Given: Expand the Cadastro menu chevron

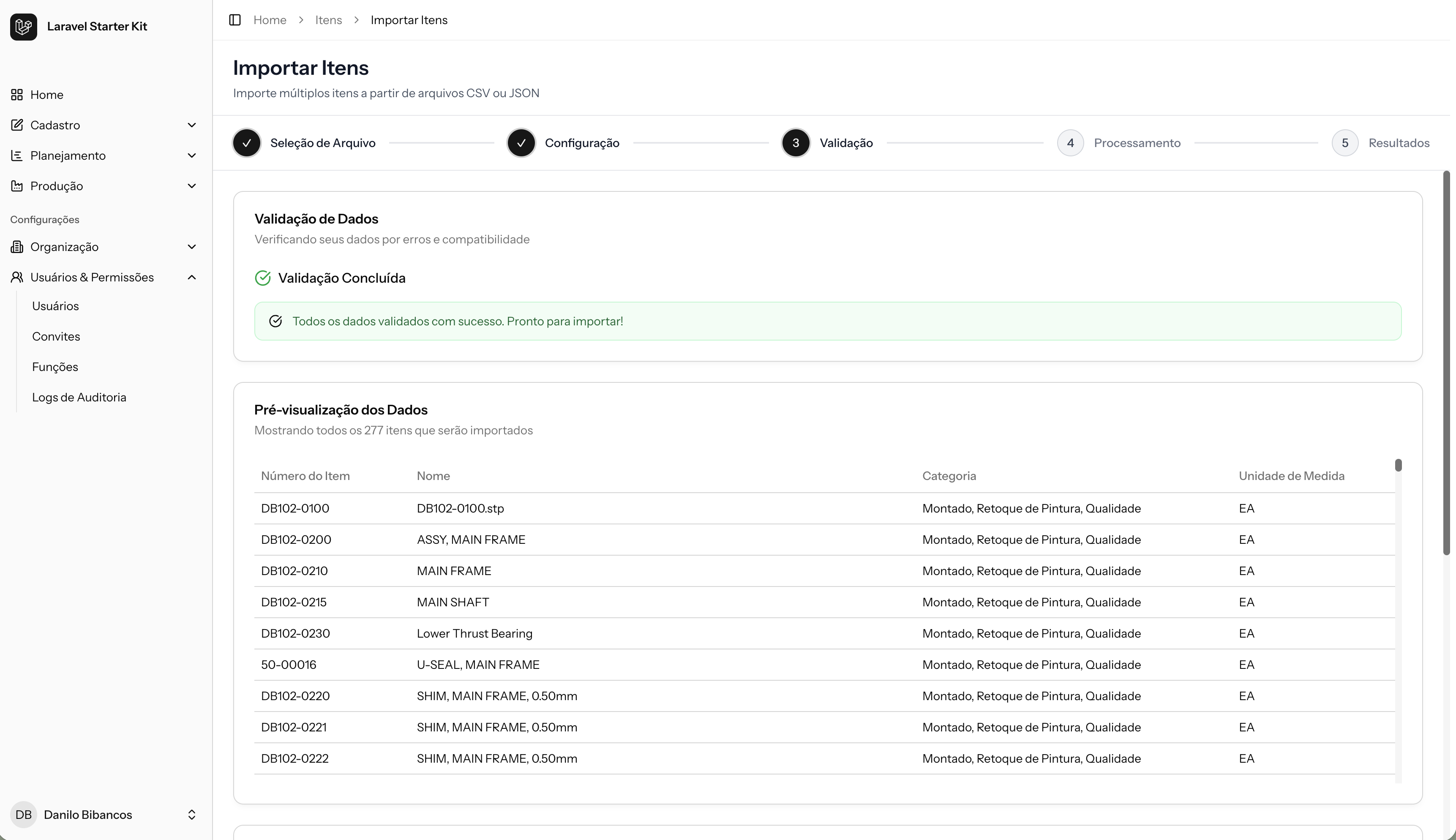Looking at the screenshot, I should point(192,125).
